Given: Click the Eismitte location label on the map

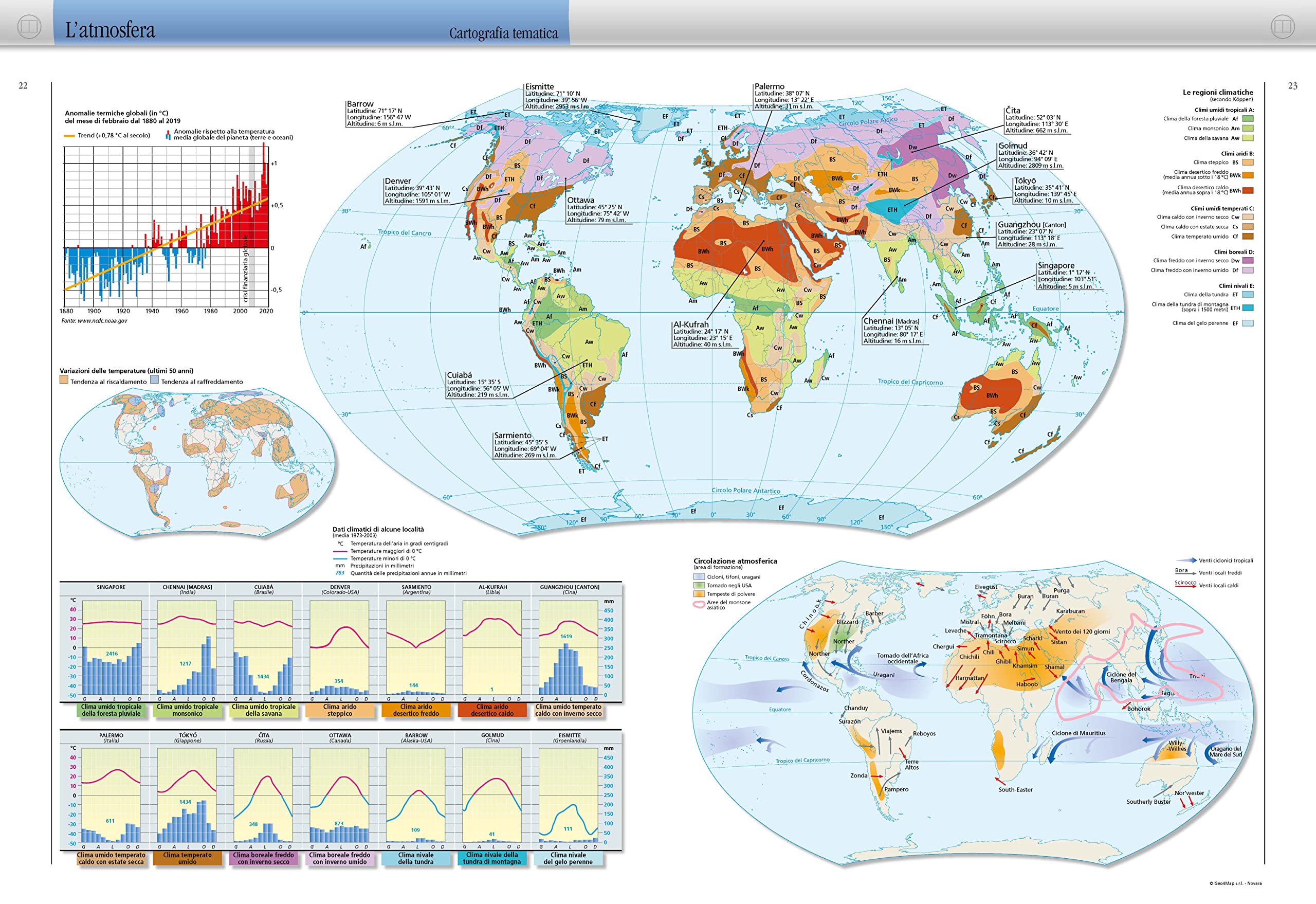Looking at the screenshot, I should click(x=540, y=87).
